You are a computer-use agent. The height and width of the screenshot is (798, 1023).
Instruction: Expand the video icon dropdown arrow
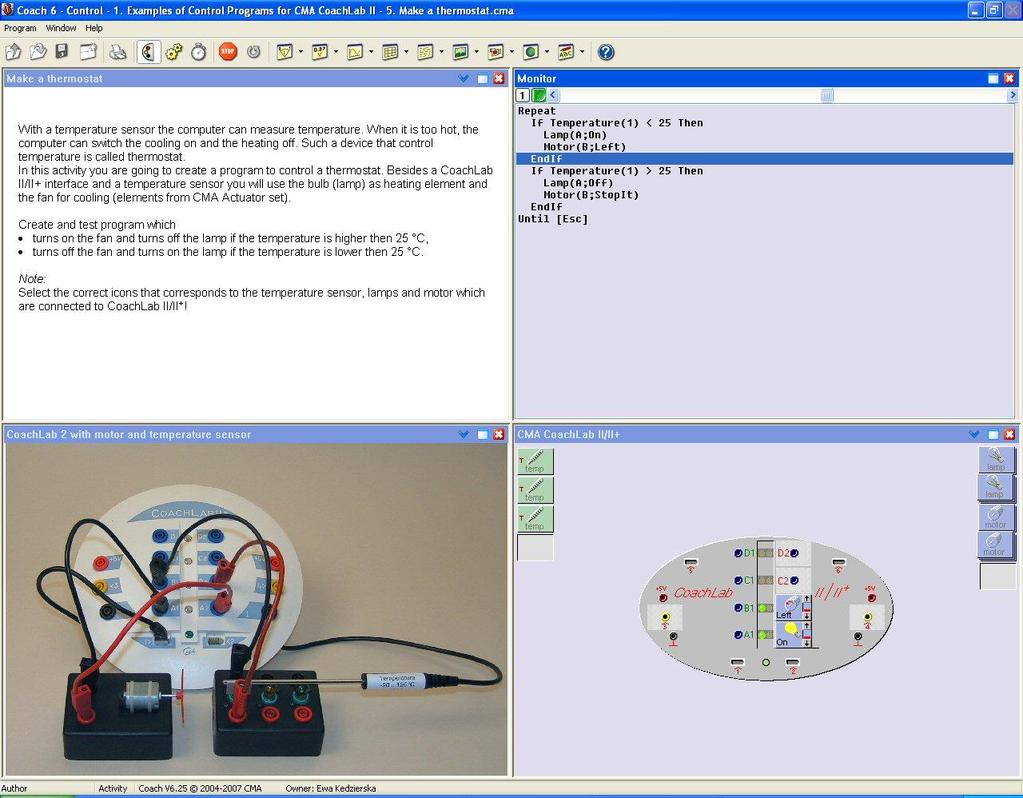[x=512, y=52]
